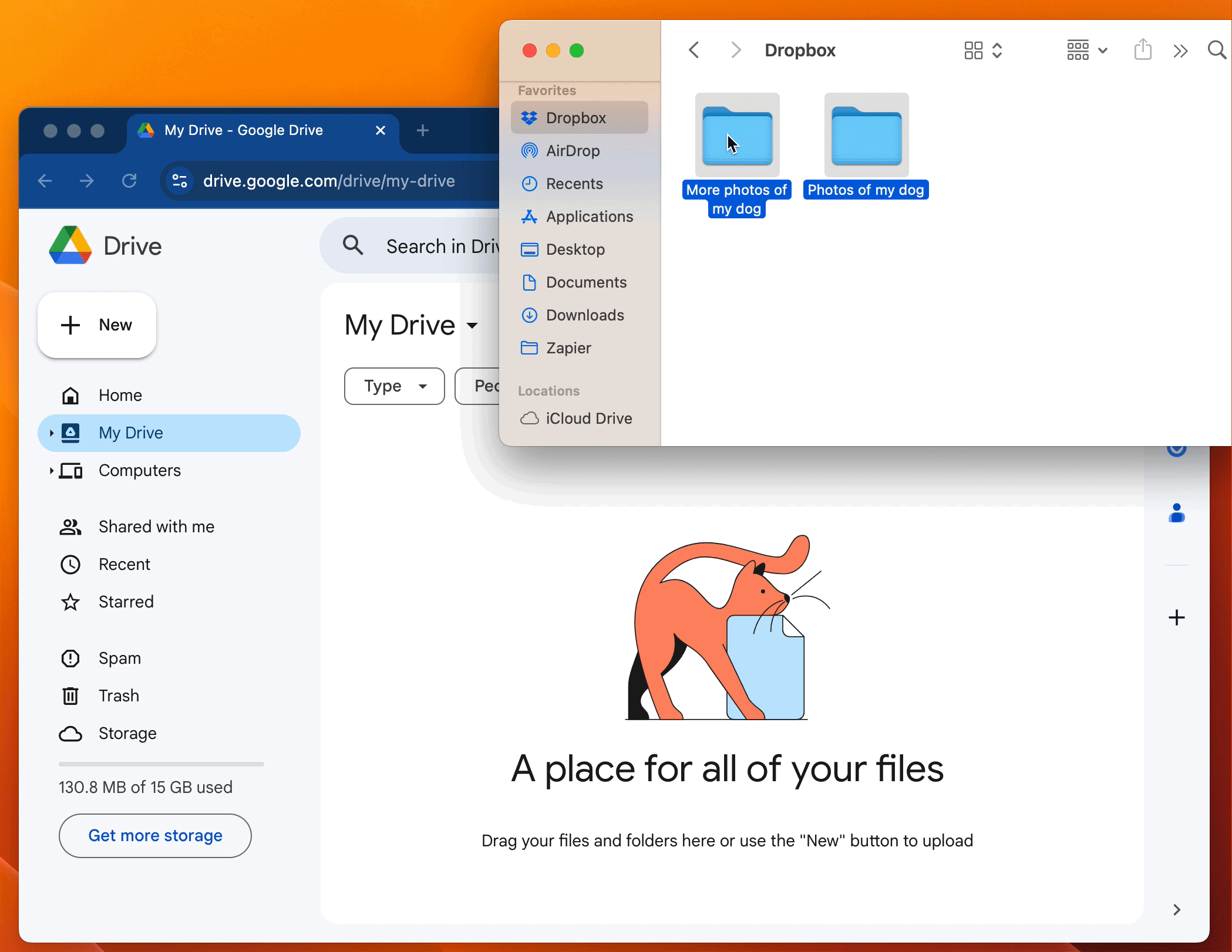Select Dropbox in Finder sidebar

click(580, 117)
